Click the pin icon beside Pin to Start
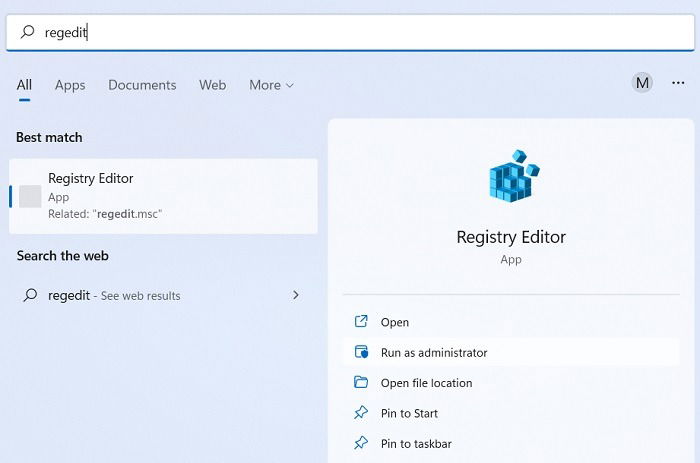Image resolution: width=700 pixels, height=463 pixels. click(x=361, y=413)
